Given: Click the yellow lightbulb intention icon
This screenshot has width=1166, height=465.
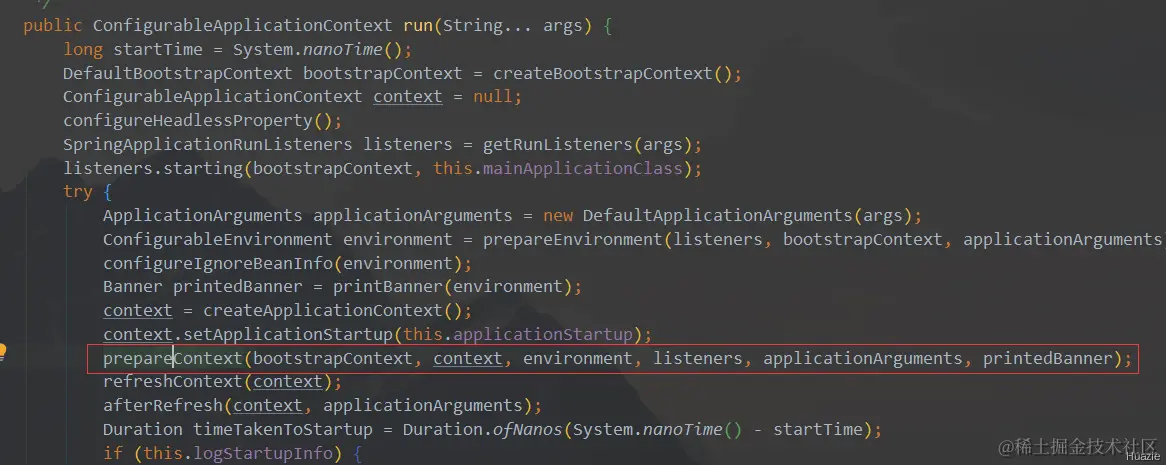Looking at the screenshot, I should [x=2, y=352].
